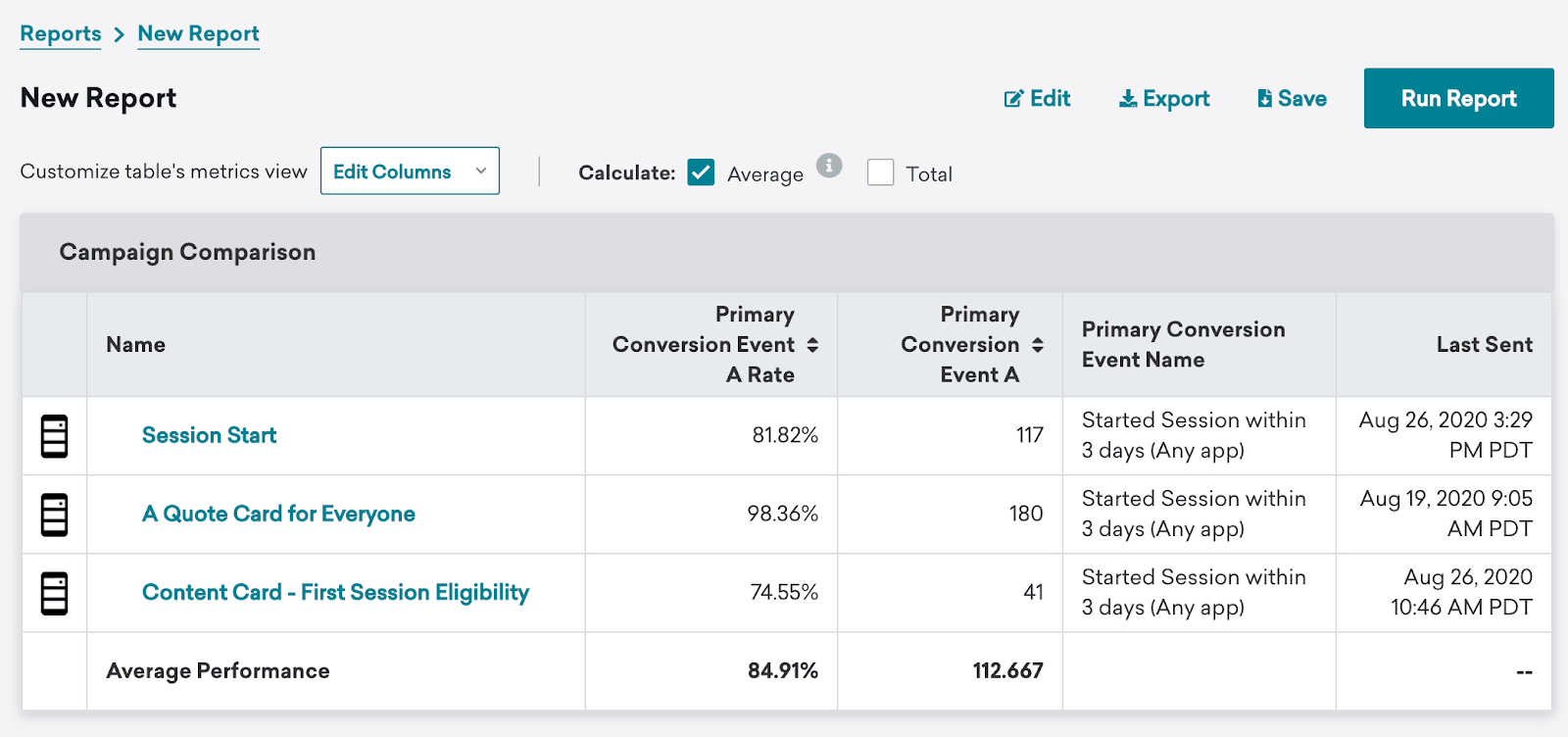
Task: Open the Session Start campaign link
Action: click(210, 435)
